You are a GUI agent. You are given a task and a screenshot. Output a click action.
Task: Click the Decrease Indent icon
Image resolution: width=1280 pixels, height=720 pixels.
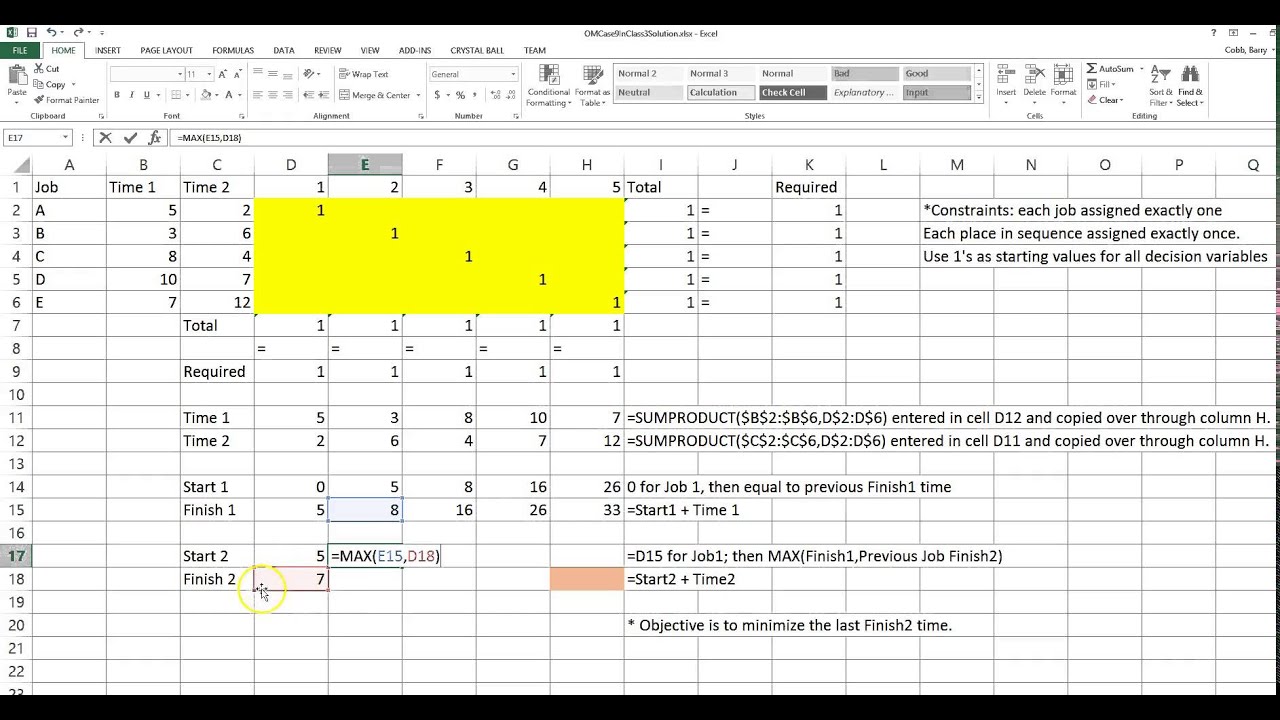309,95
